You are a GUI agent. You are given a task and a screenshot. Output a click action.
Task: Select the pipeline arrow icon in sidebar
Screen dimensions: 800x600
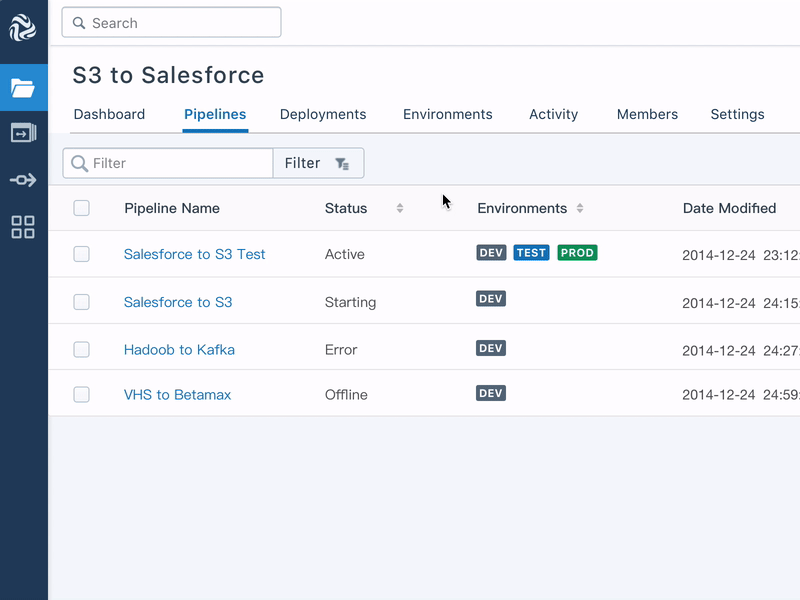coord(23,180)
